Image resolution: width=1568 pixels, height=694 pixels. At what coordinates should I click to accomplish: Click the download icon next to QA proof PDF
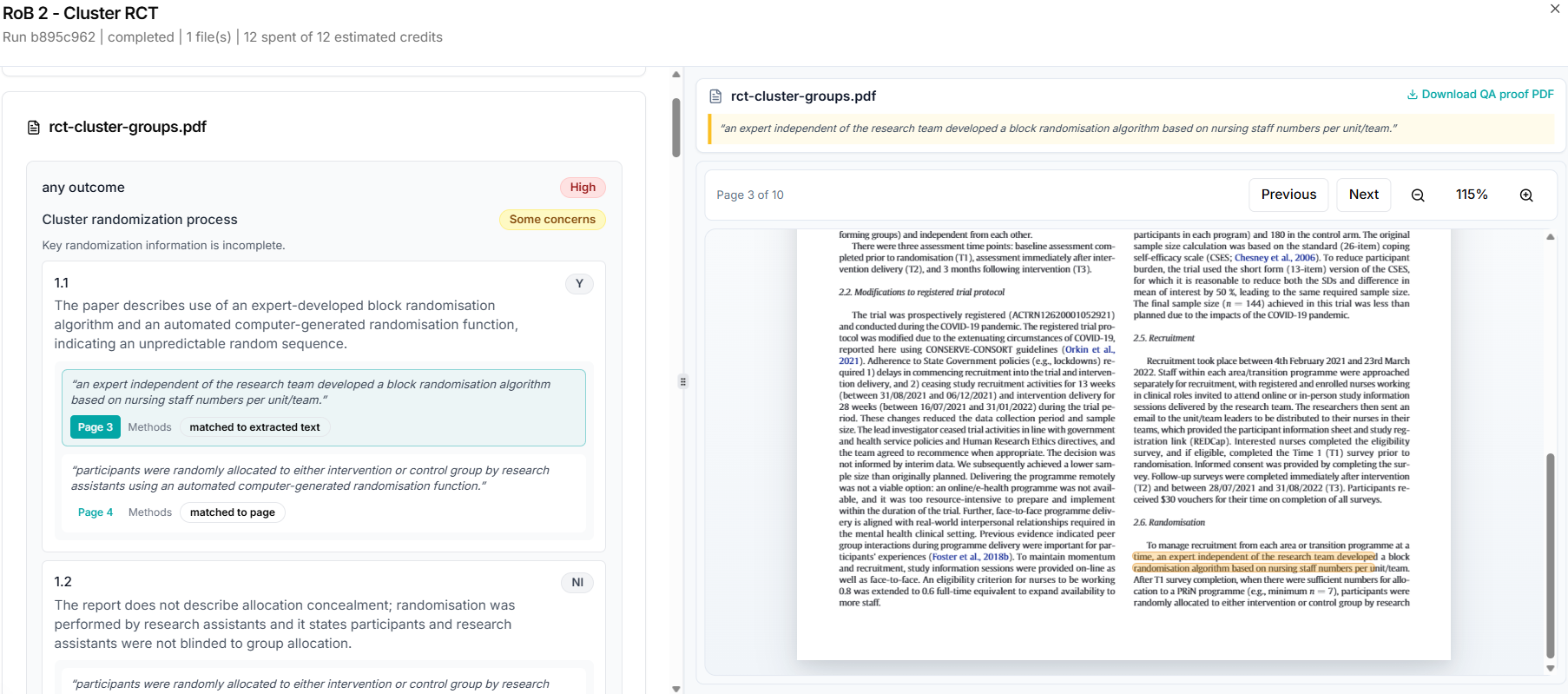1413,95
